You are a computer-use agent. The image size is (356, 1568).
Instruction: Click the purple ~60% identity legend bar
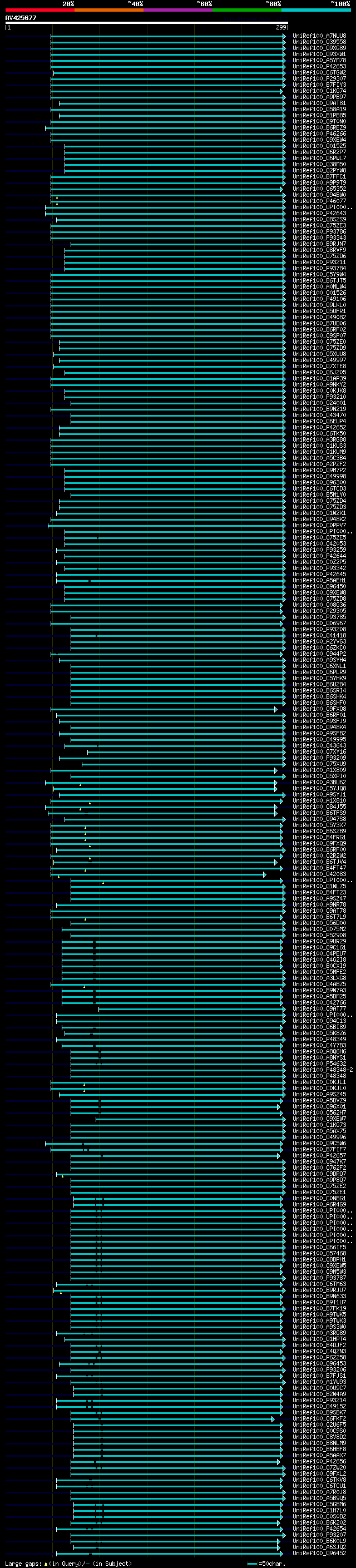tap(179, 10)
